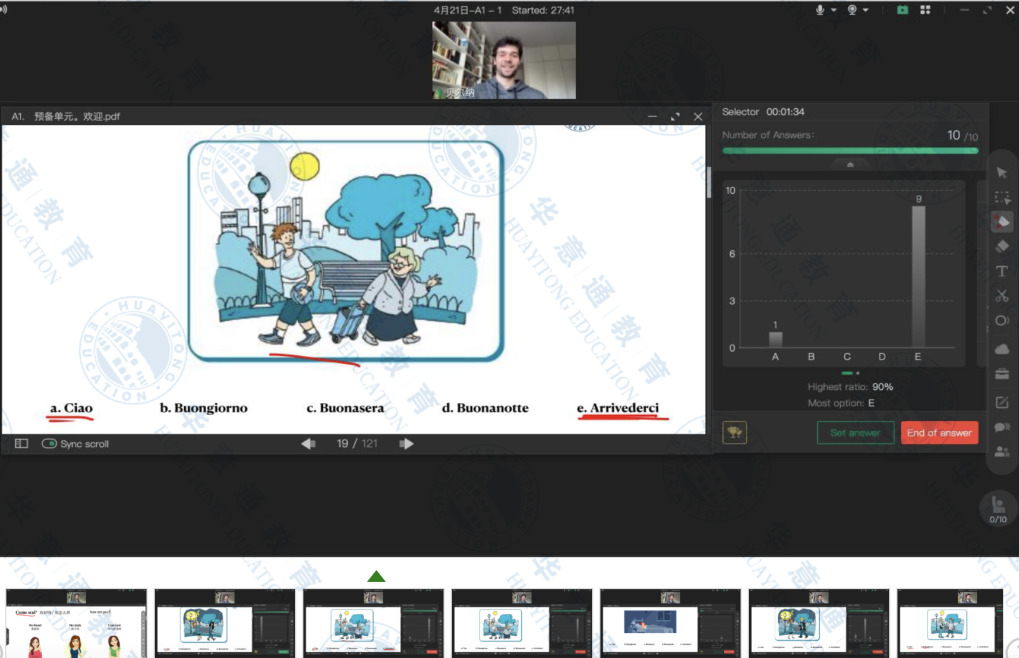
Task: Click the speaker volume icon at top left
Action: (3, 9)
